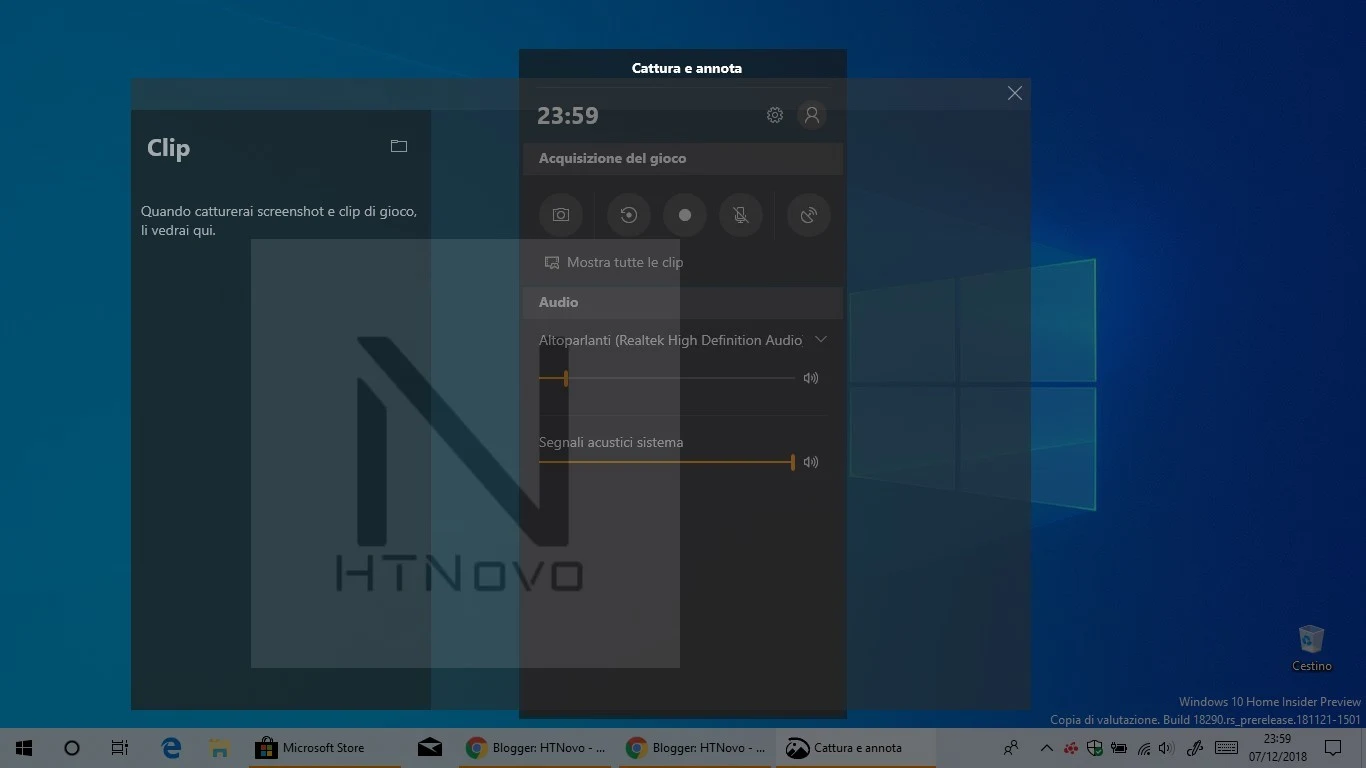
Task: Open the user profile account icon
Action: tap(812, 115)
